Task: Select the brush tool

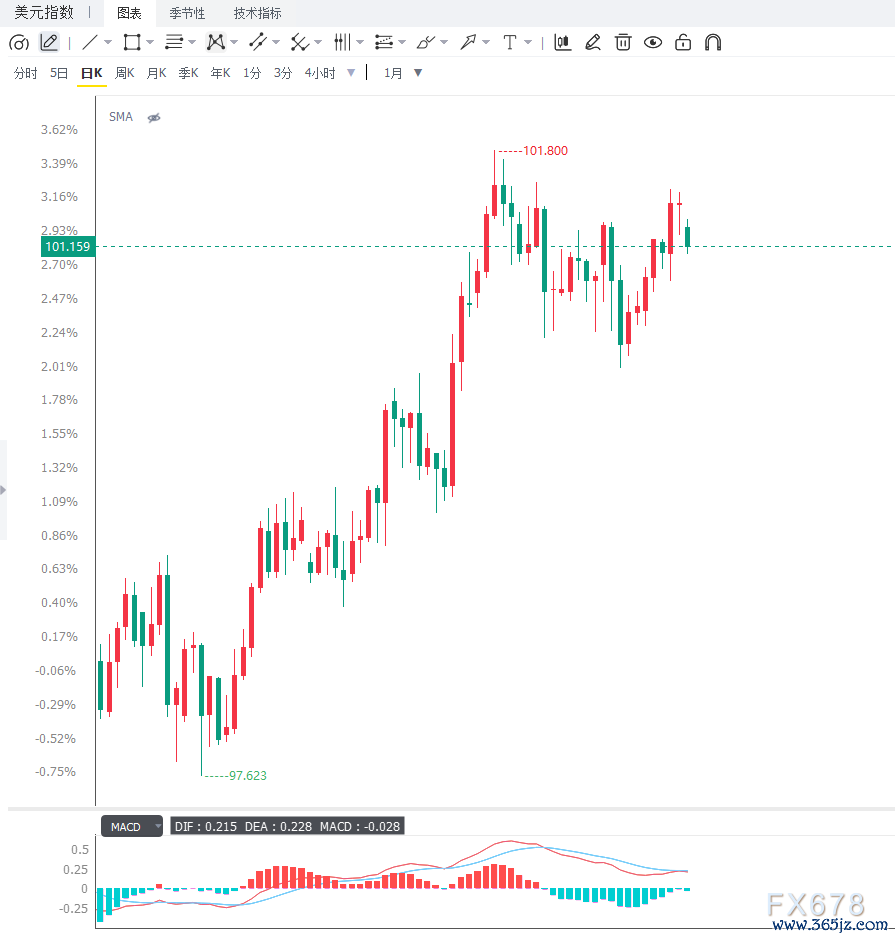Action: [426, 43]
